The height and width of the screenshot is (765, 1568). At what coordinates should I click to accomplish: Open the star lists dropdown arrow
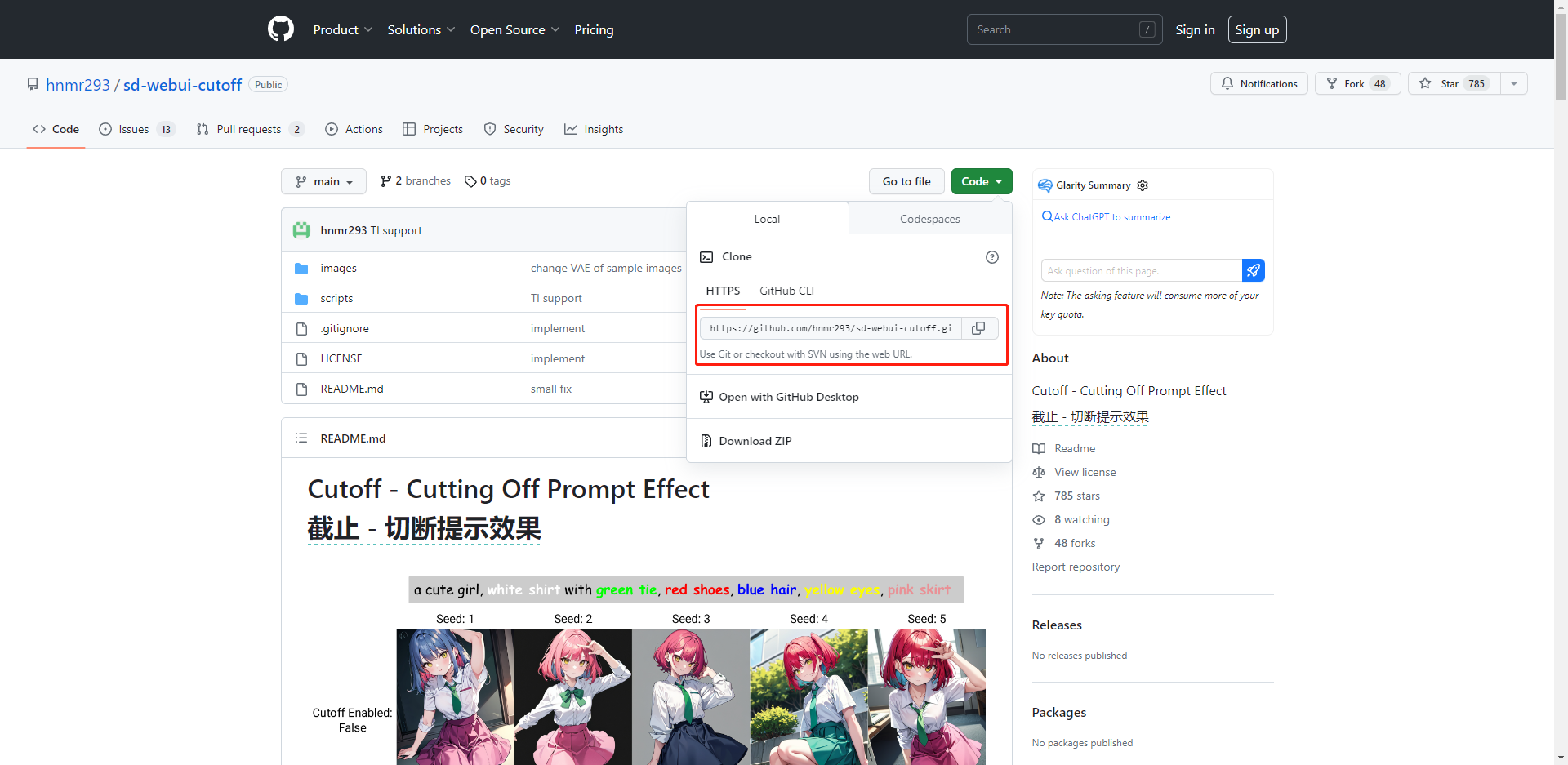click(x=1513, y=83)
